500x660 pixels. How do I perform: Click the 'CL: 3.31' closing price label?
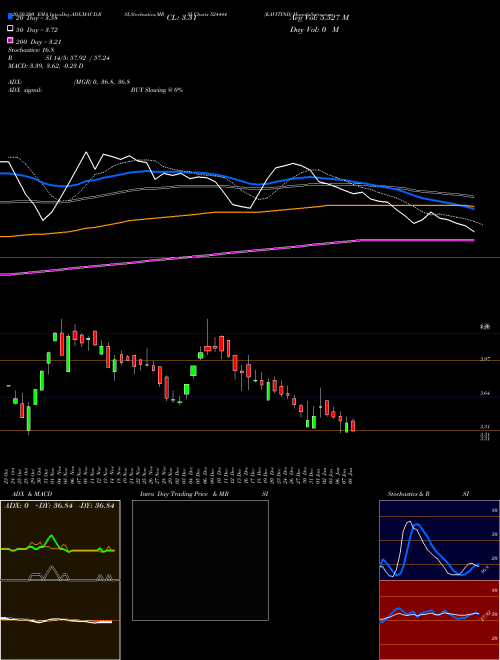182,18
